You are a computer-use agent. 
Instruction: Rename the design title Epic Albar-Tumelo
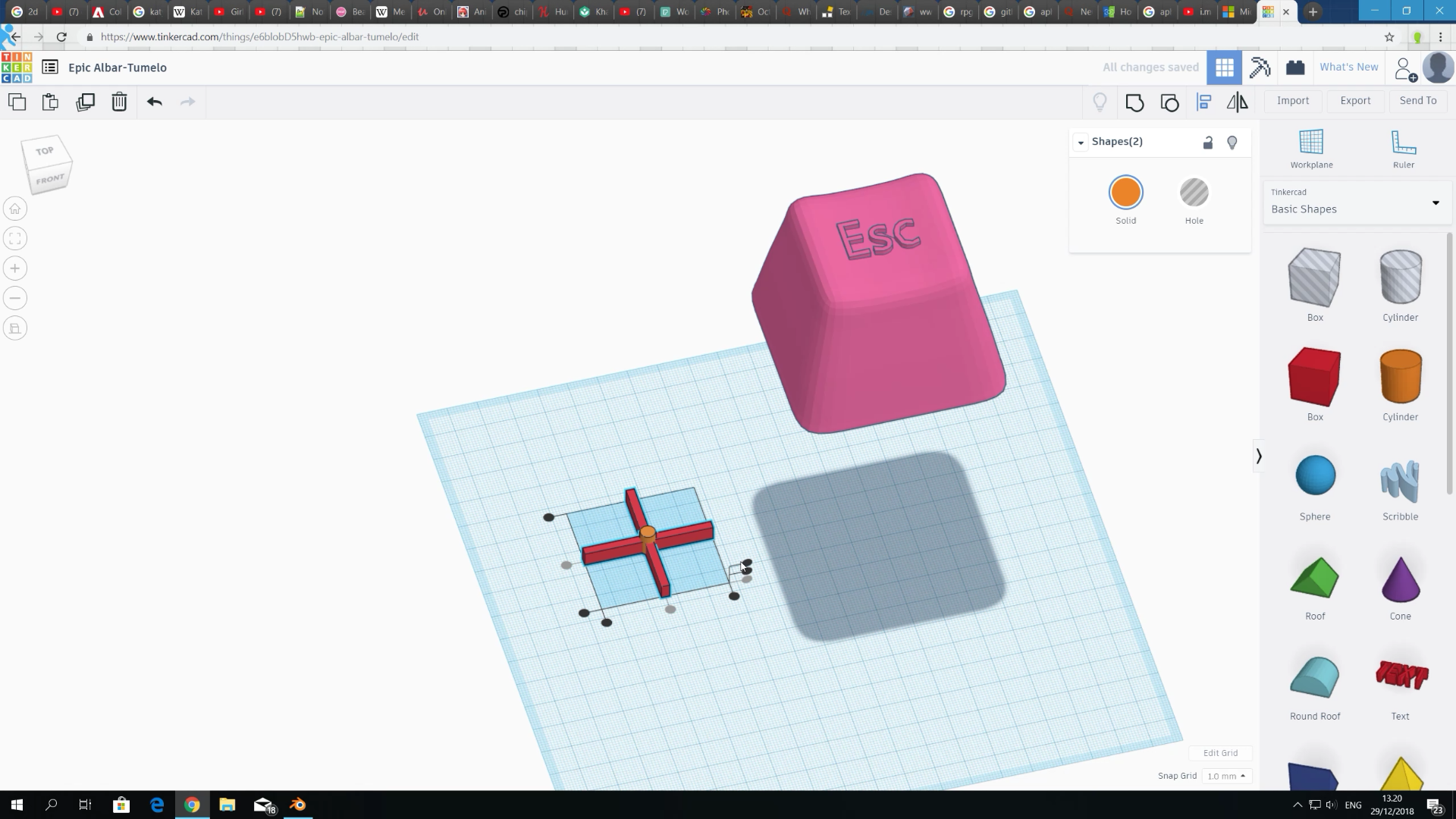118,67
